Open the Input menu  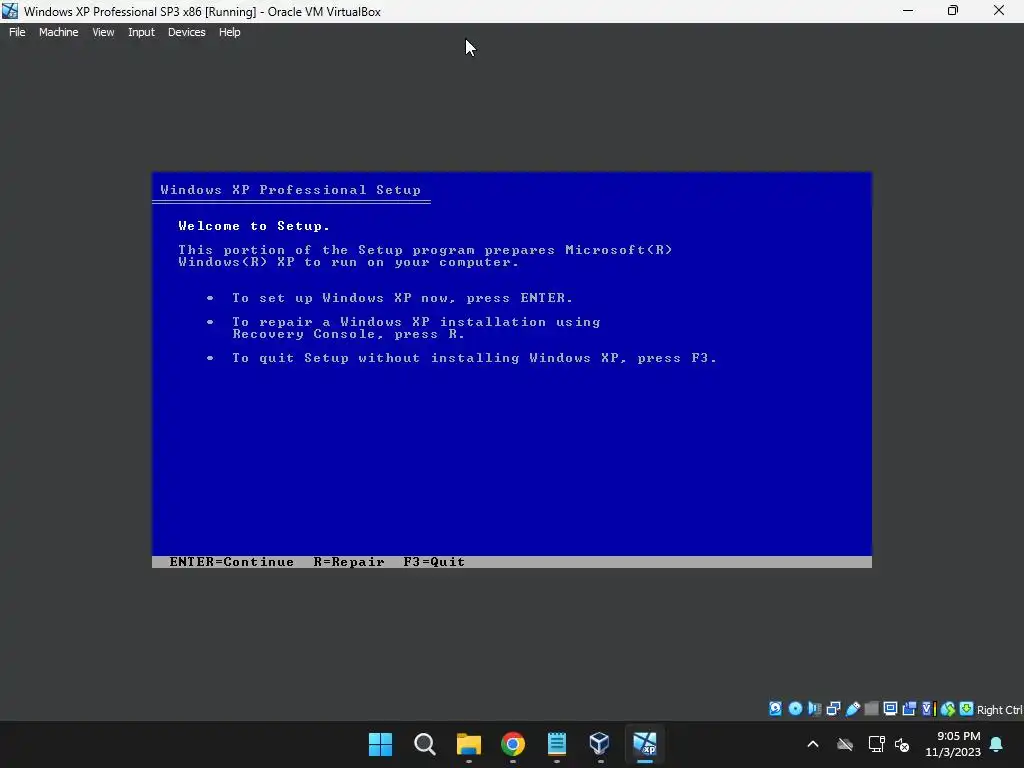[141, 32]
